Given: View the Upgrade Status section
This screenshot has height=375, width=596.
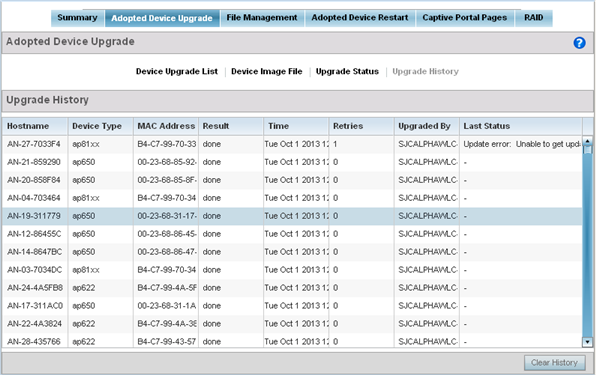Looking at the screenshot, I should tap(347, 71).
